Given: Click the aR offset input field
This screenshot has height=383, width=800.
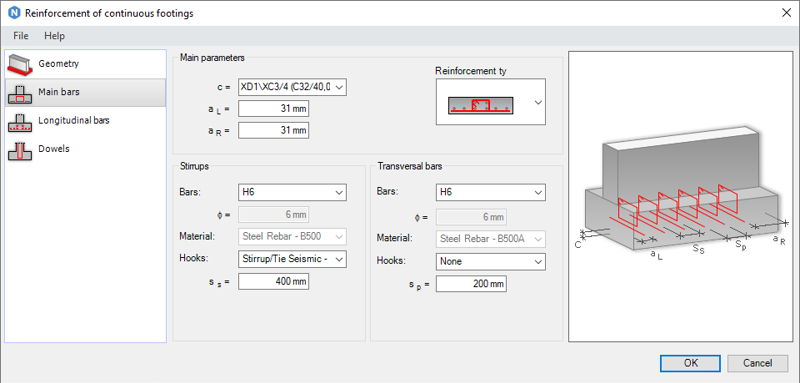Looking at the screenshot, I should tap(273, 131).
